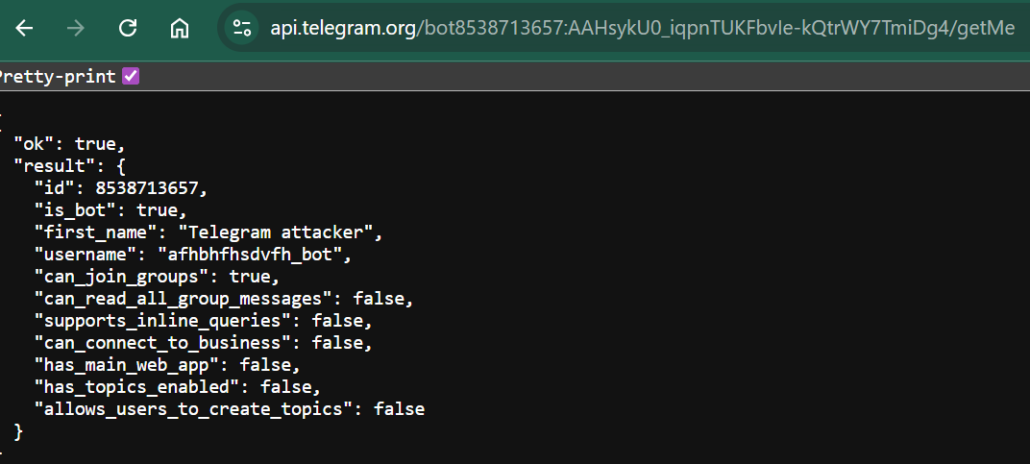Screen dimensions: 1030x464
Task: Click the browser Back arrow
Action: pyautogui.click(x=24, y=28)
